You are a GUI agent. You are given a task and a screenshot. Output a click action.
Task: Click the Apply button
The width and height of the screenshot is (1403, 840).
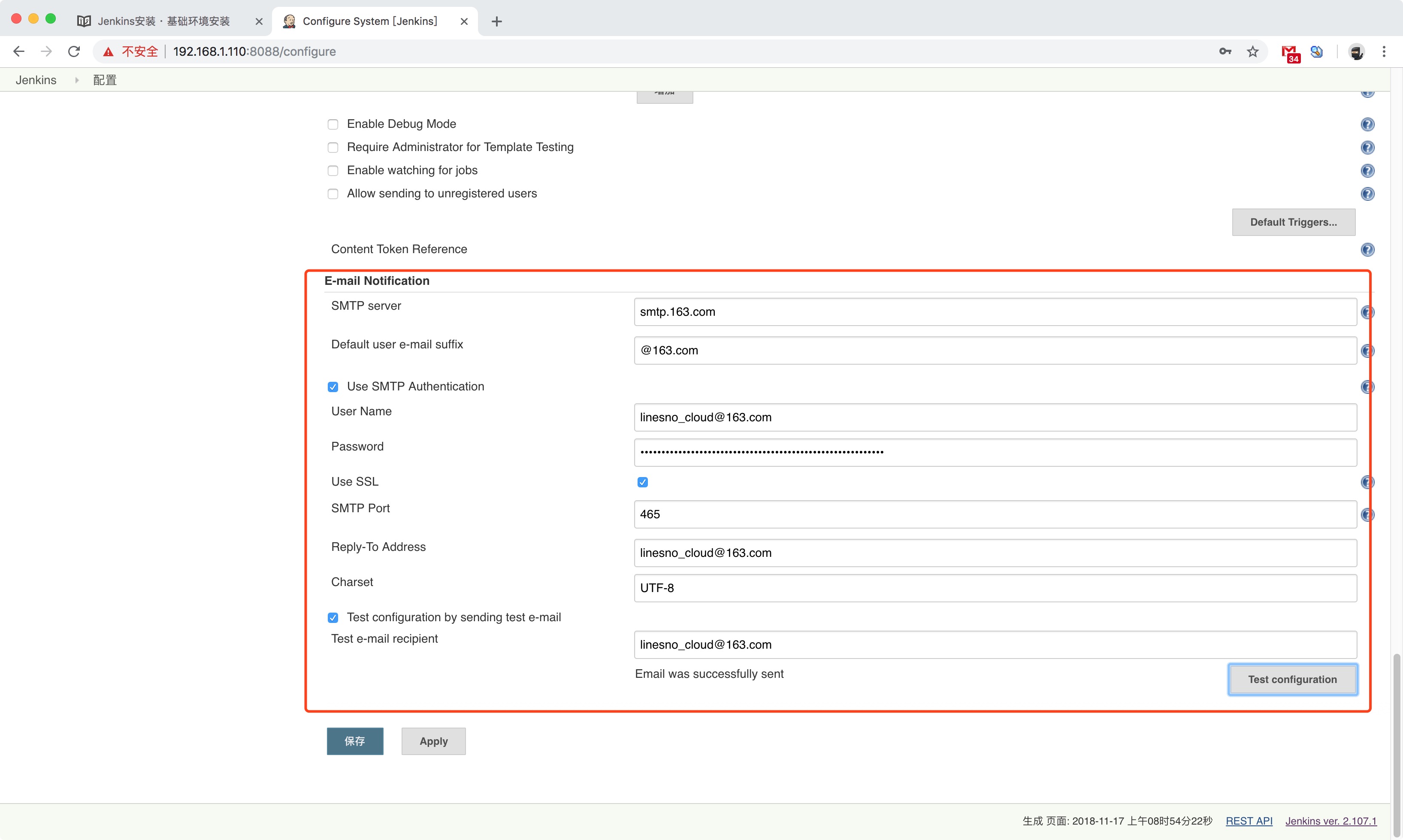[433, 741]
